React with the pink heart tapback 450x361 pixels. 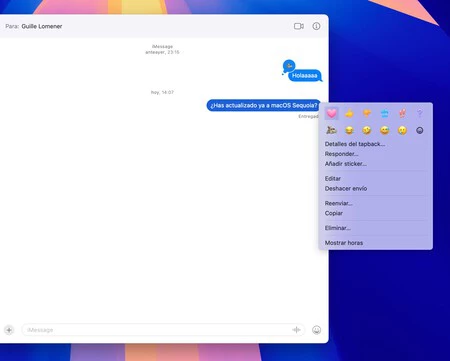tap(331, 113)
